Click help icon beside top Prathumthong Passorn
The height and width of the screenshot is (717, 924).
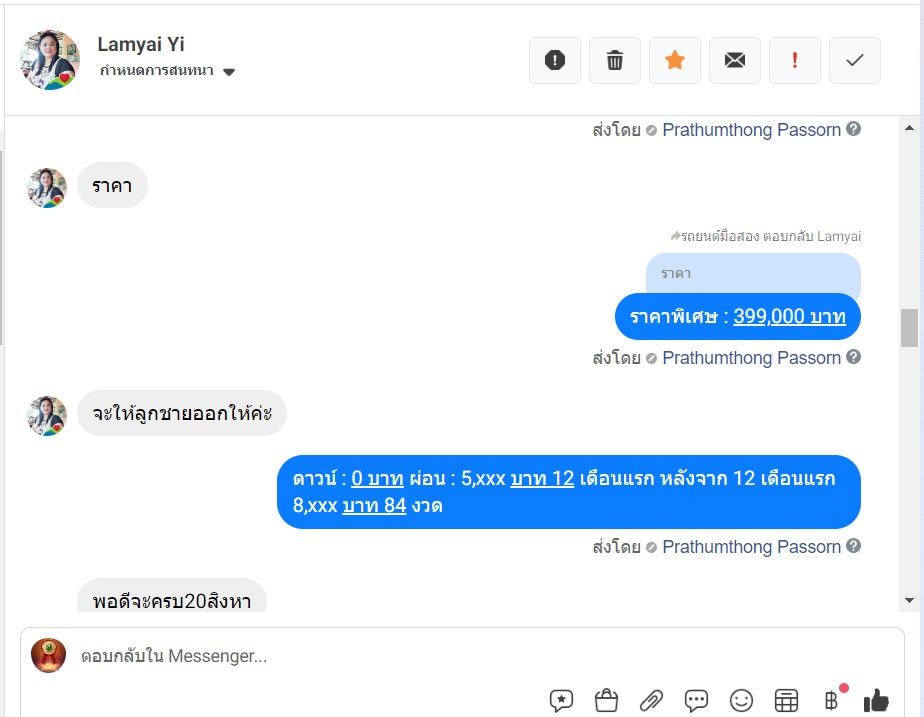(853, 128)
